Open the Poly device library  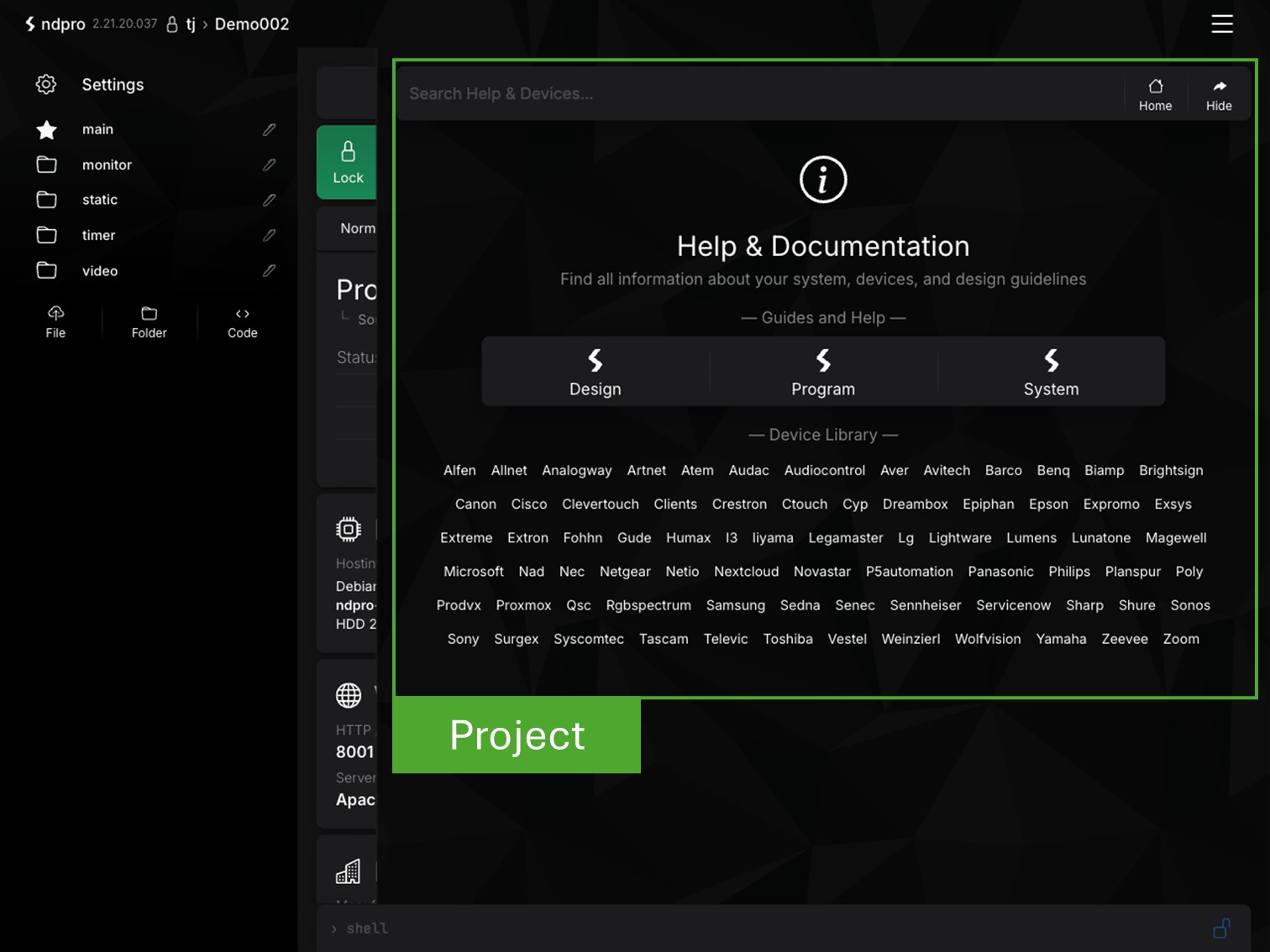pos(1189,571)
